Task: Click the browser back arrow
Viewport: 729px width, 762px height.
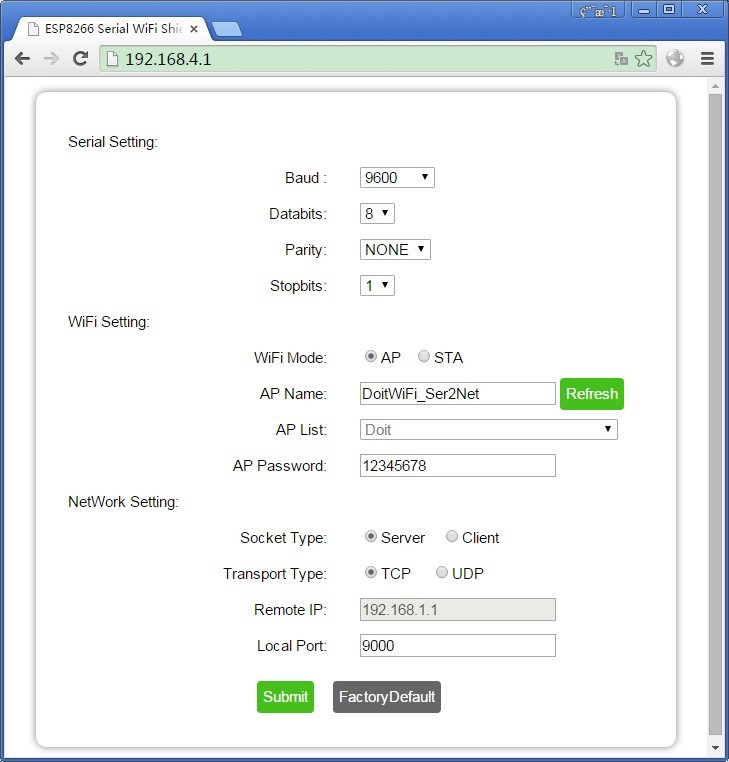Action: (22, 59)
